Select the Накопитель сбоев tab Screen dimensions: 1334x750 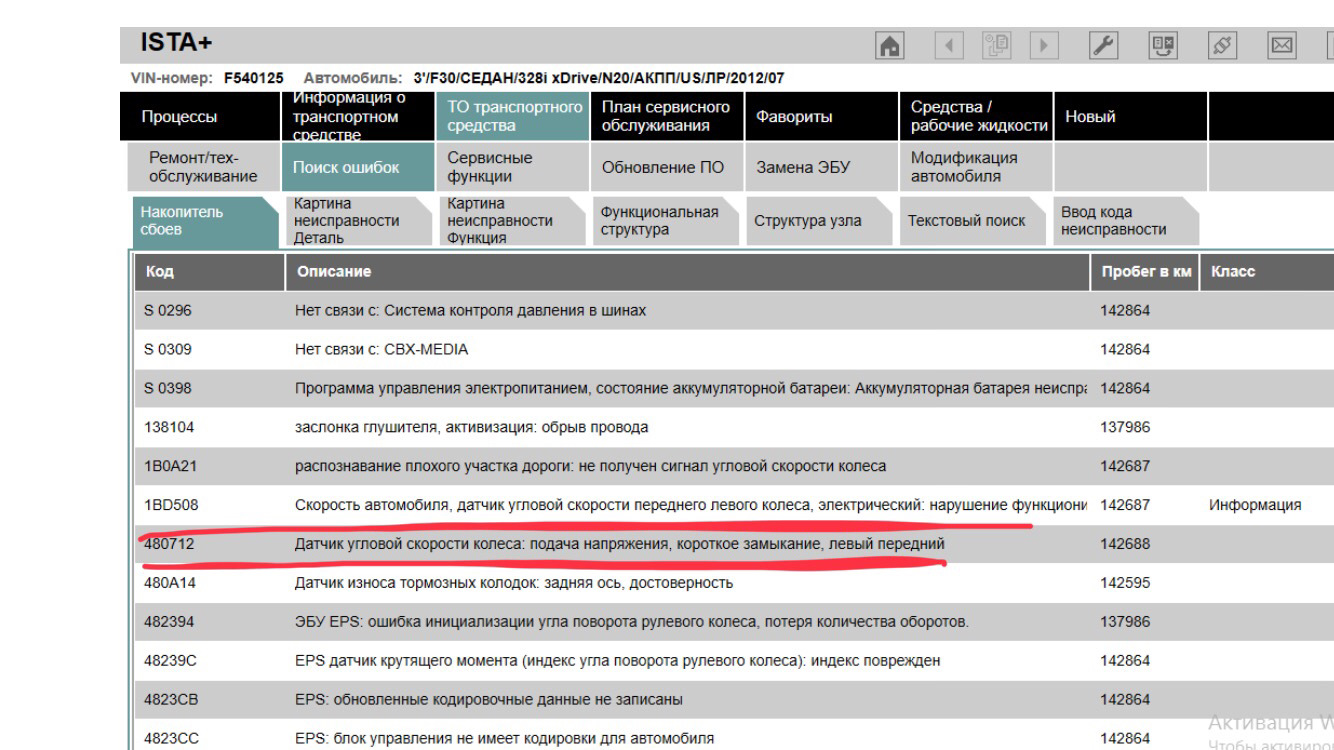[204, 221]
